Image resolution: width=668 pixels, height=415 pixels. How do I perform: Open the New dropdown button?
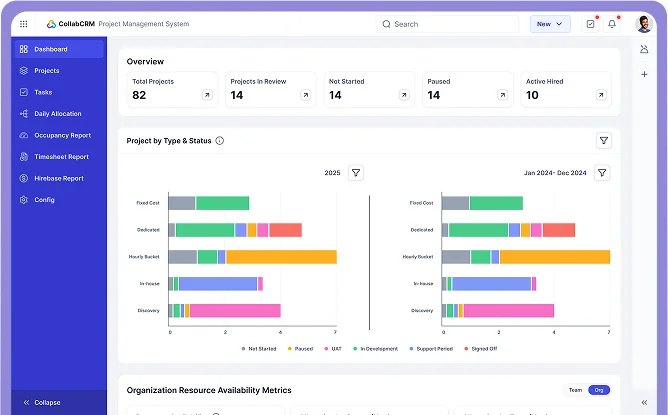click(x=550, y=24)
